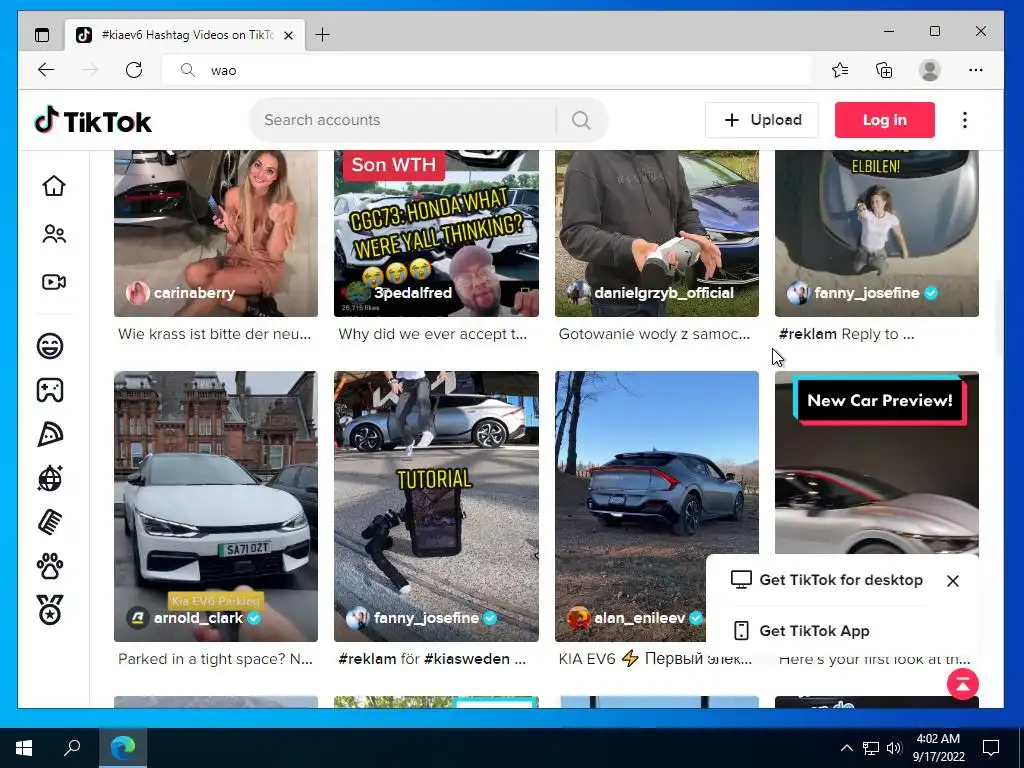Select the food pizza slice category icon
1024x768 pixels.
click(x=50, y=434)
